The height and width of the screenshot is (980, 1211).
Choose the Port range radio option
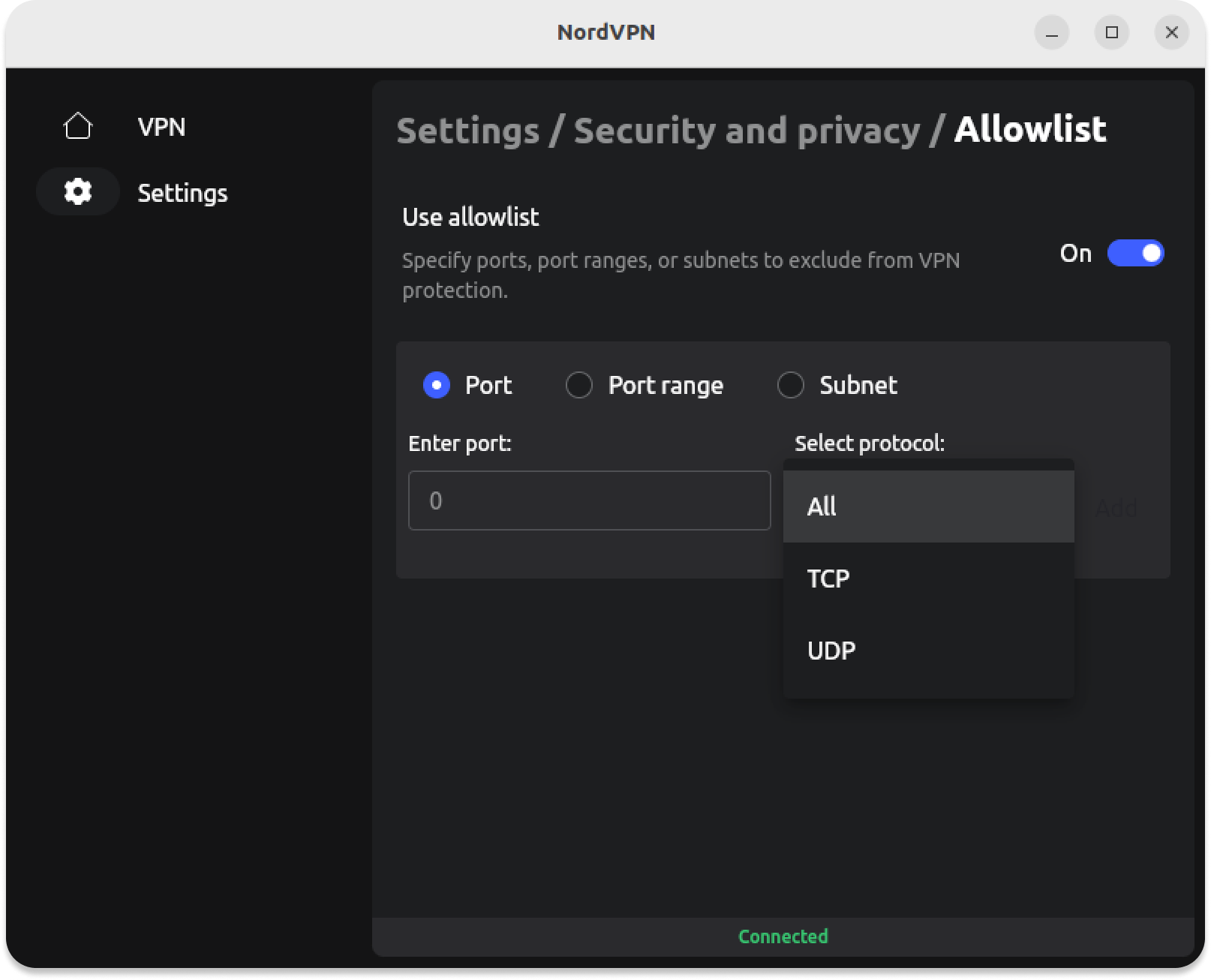(579, 385)
